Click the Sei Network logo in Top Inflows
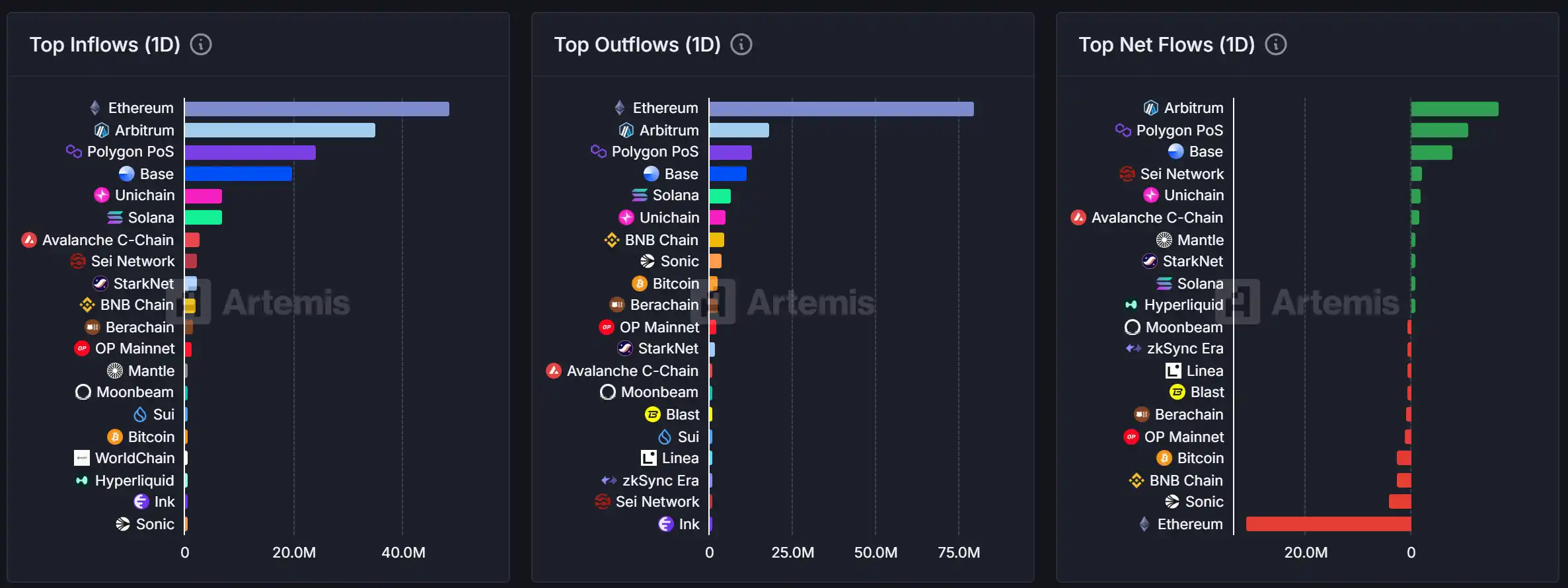 (78, 261)
